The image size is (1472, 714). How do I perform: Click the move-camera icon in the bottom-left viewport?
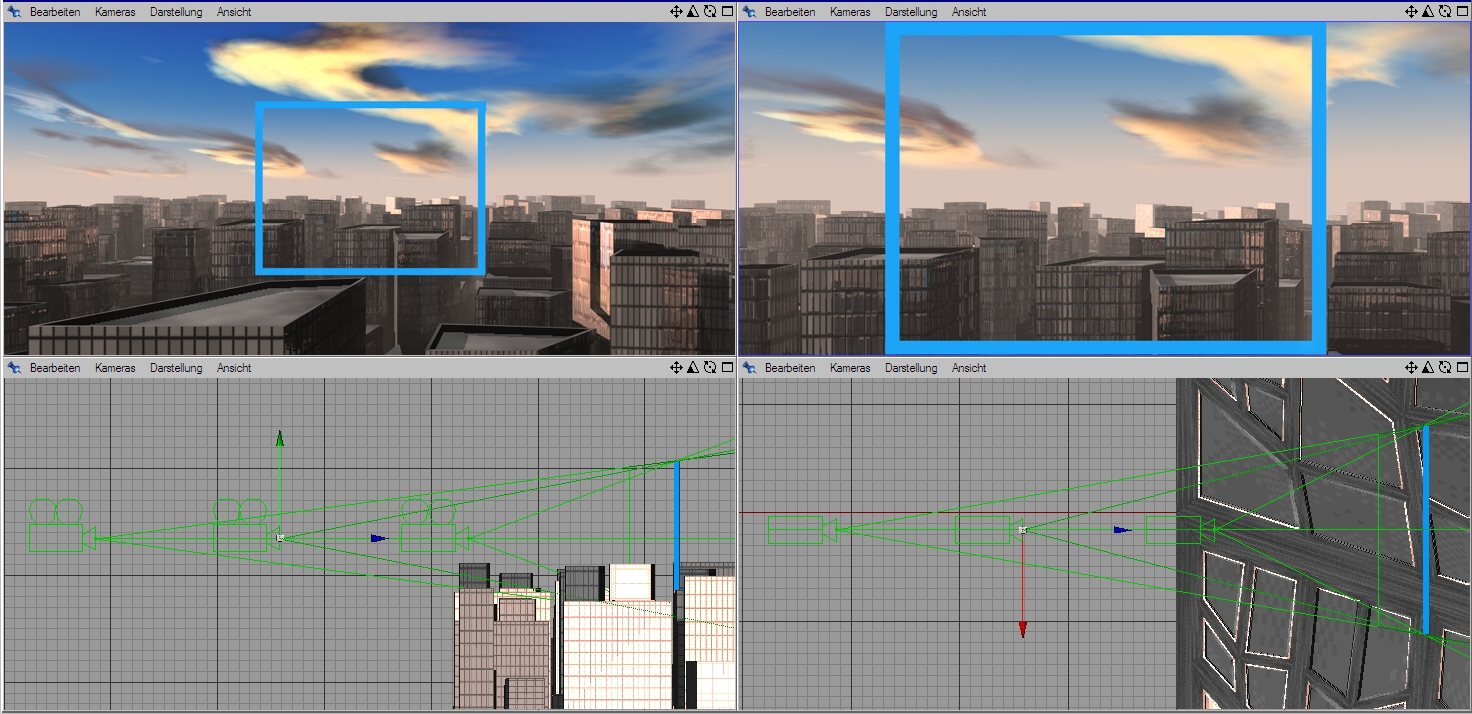click(x=675, y=367)
